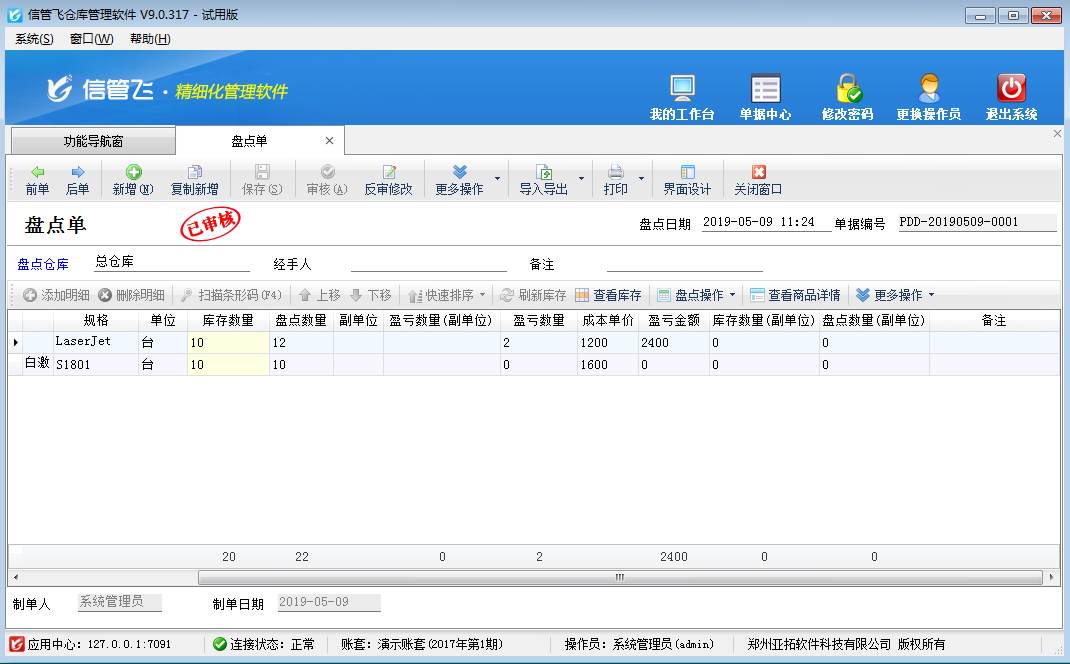Click 退出系统 power icon
Viewport: 1070px width, 664px height.
coord(1011,97)
